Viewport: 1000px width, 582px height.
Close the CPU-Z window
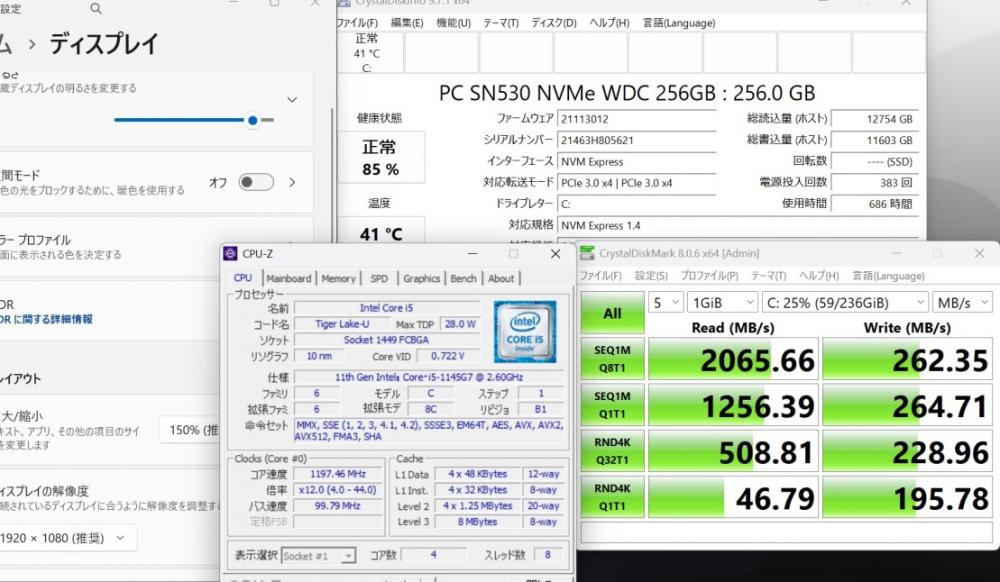tap(555, 254)
